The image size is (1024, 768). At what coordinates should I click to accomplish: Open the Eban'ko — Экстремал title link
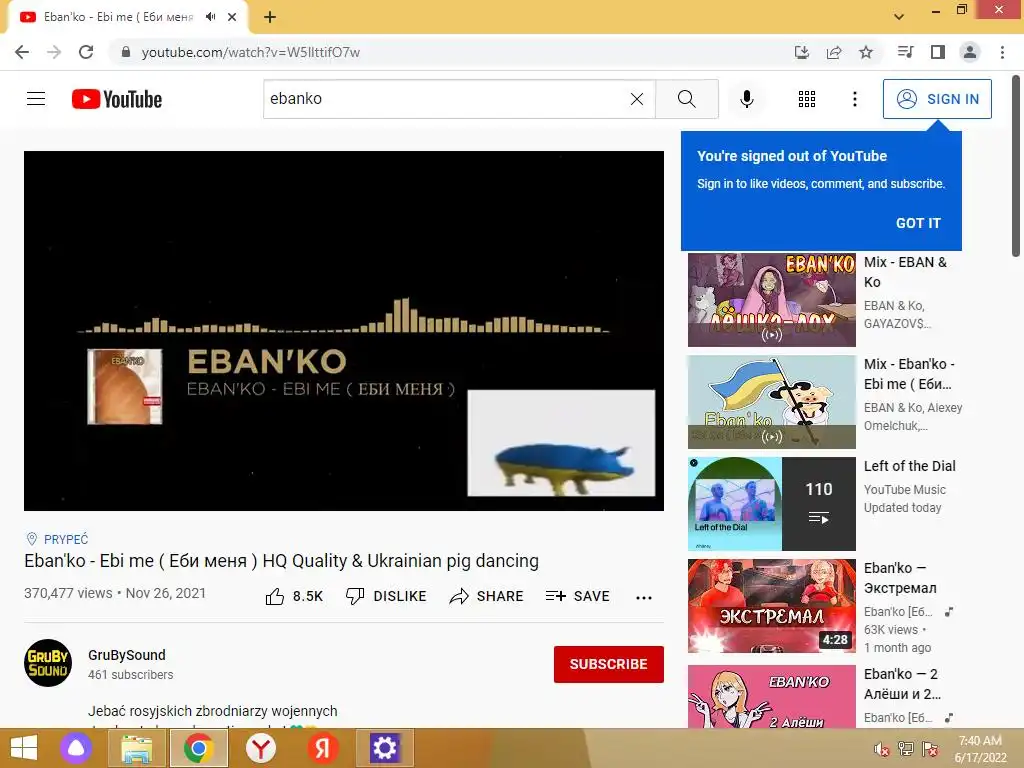click(x=899, y=577)
